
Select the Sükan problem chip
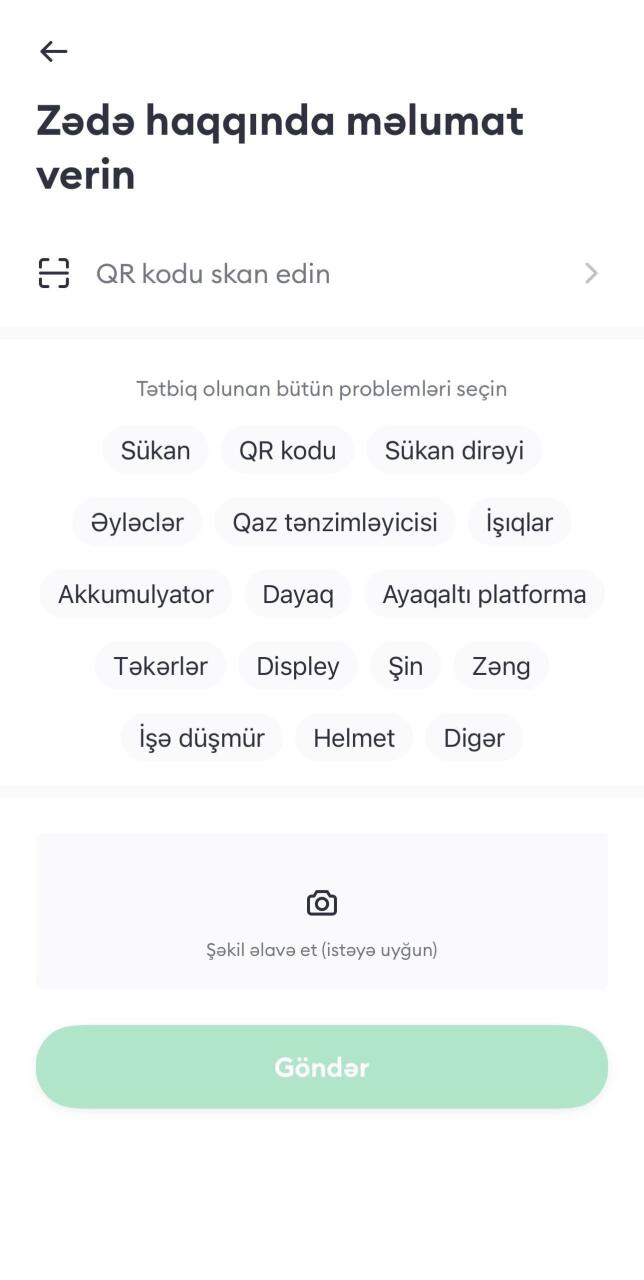tap(155, 450)
